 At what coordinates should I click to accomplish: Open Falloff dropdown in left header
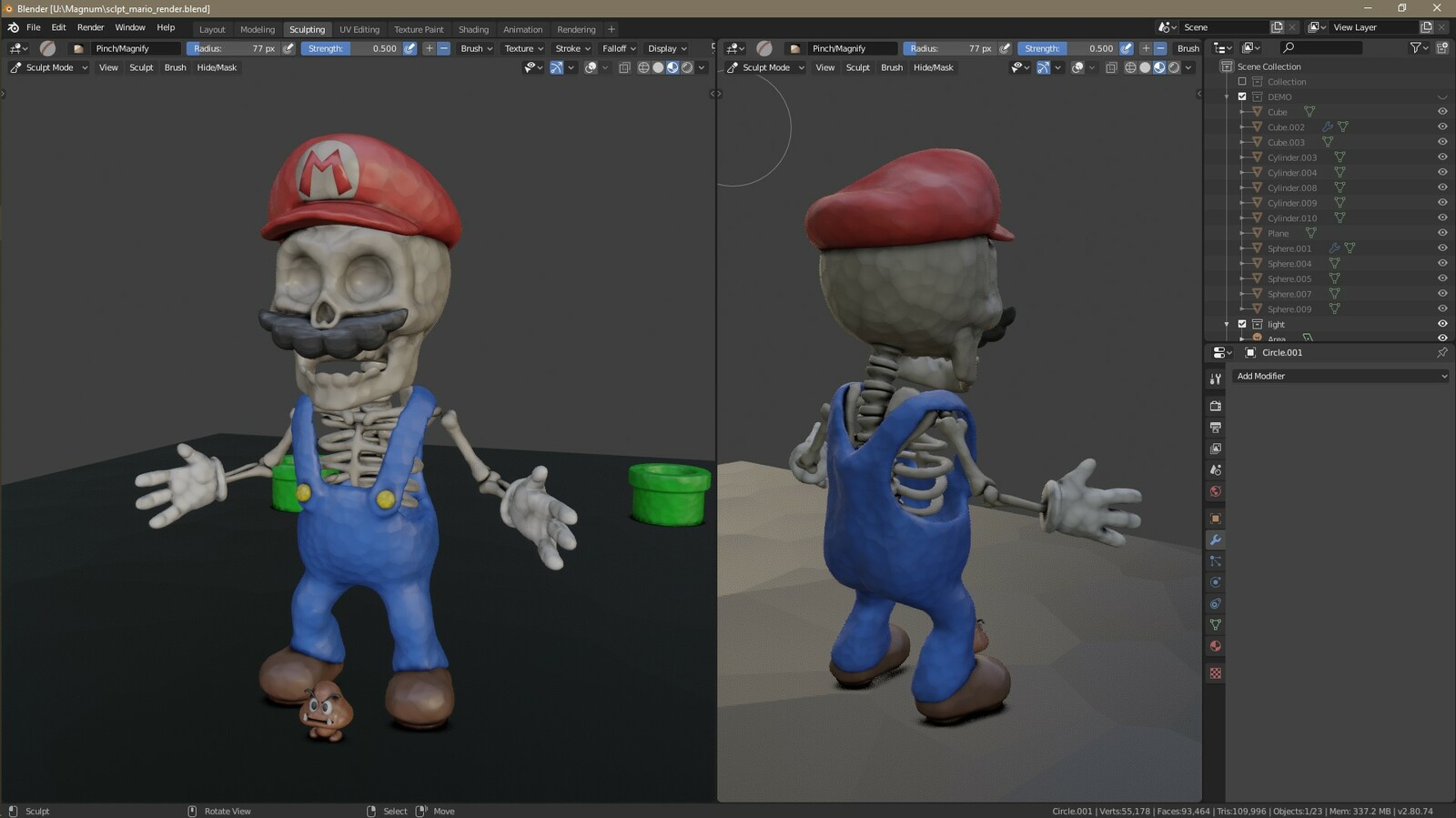tap(619, 48)
